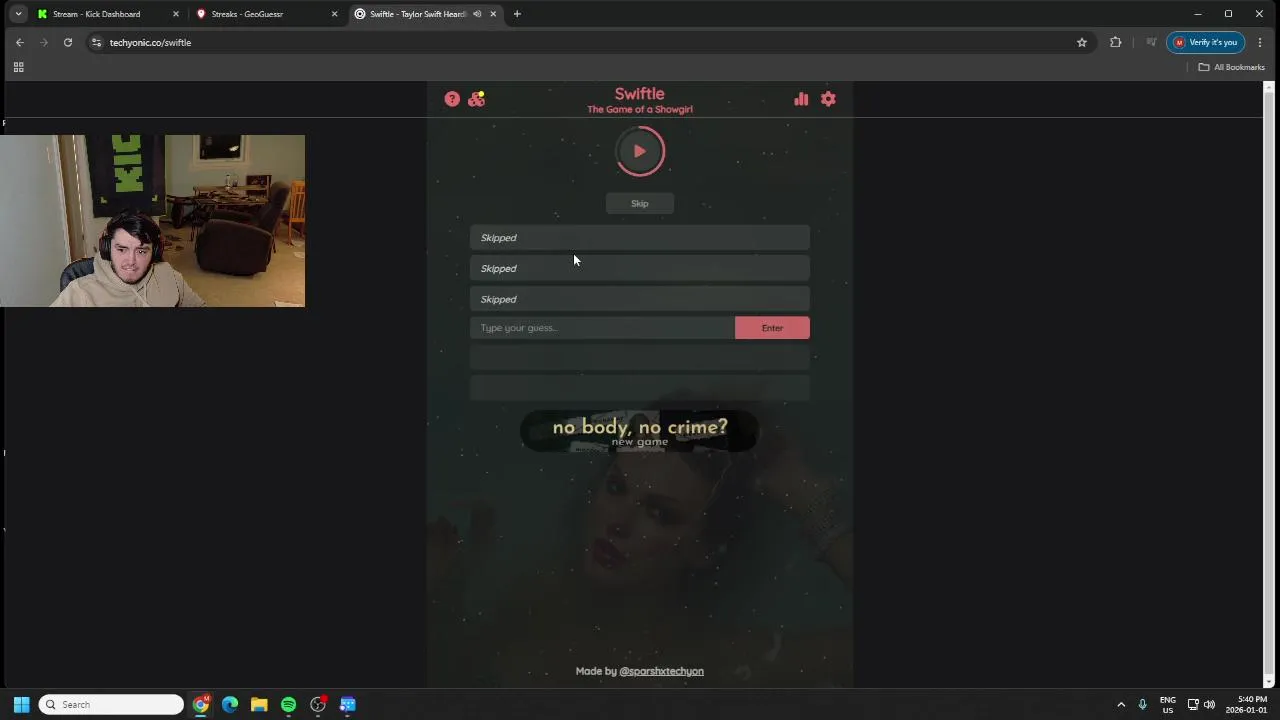Open the ENG US language switcher
1280x720 pixels.
tap(1168, 704)
